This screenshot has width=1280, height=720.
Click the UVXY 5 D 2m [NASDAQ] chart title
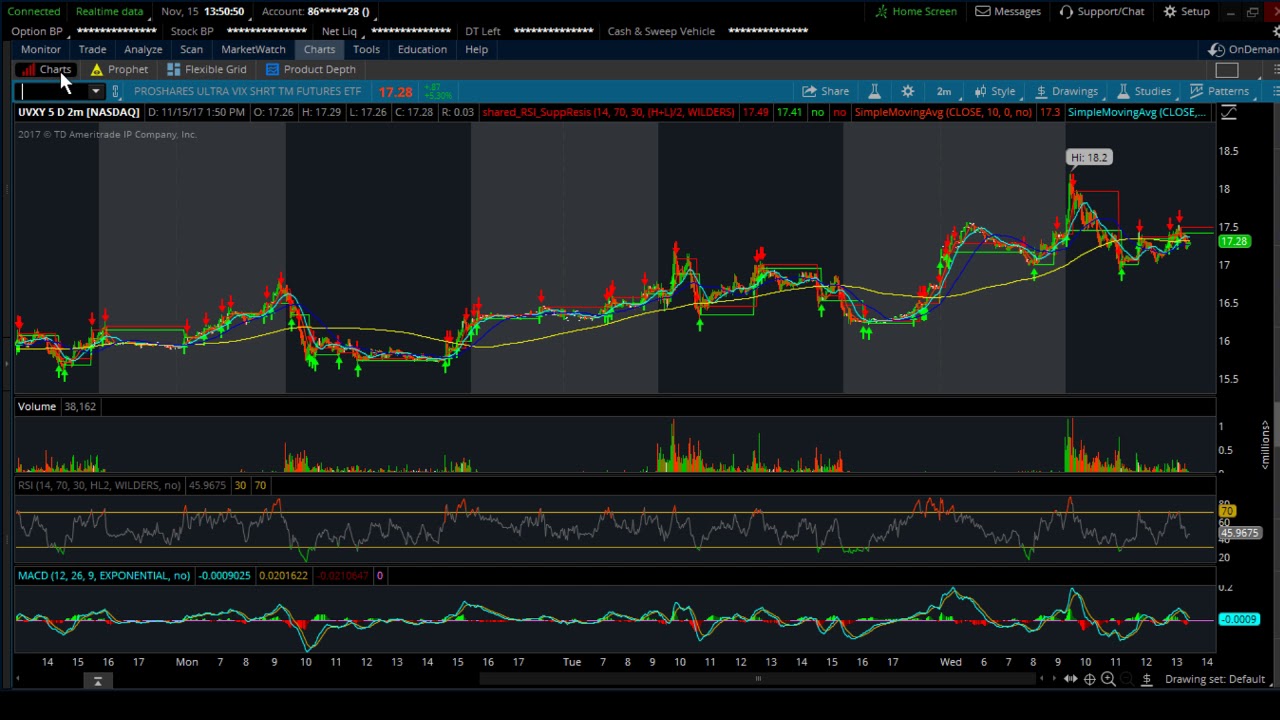tap(78, 112)
